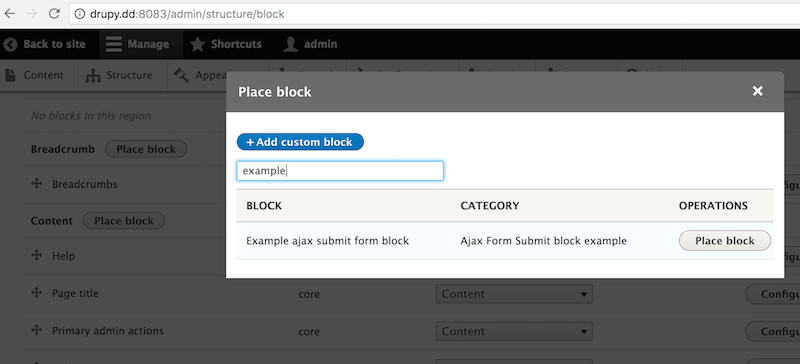Viewport: 800px width, 364px height.
Task: Click drag handle icon for Breadcrumbs row
Action: [x=36, y=184]
